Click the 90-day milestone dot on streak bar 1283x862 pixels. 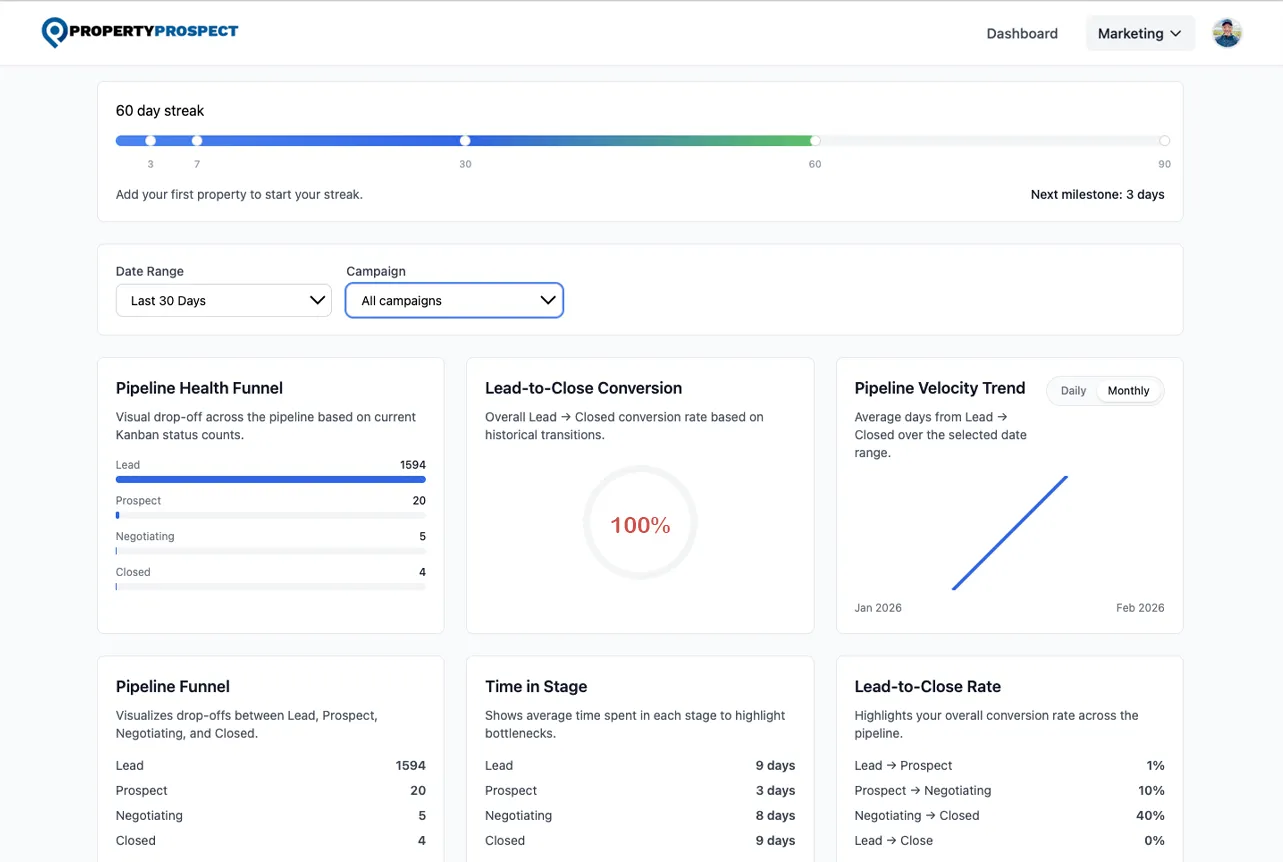click(x=1164, y=141)
